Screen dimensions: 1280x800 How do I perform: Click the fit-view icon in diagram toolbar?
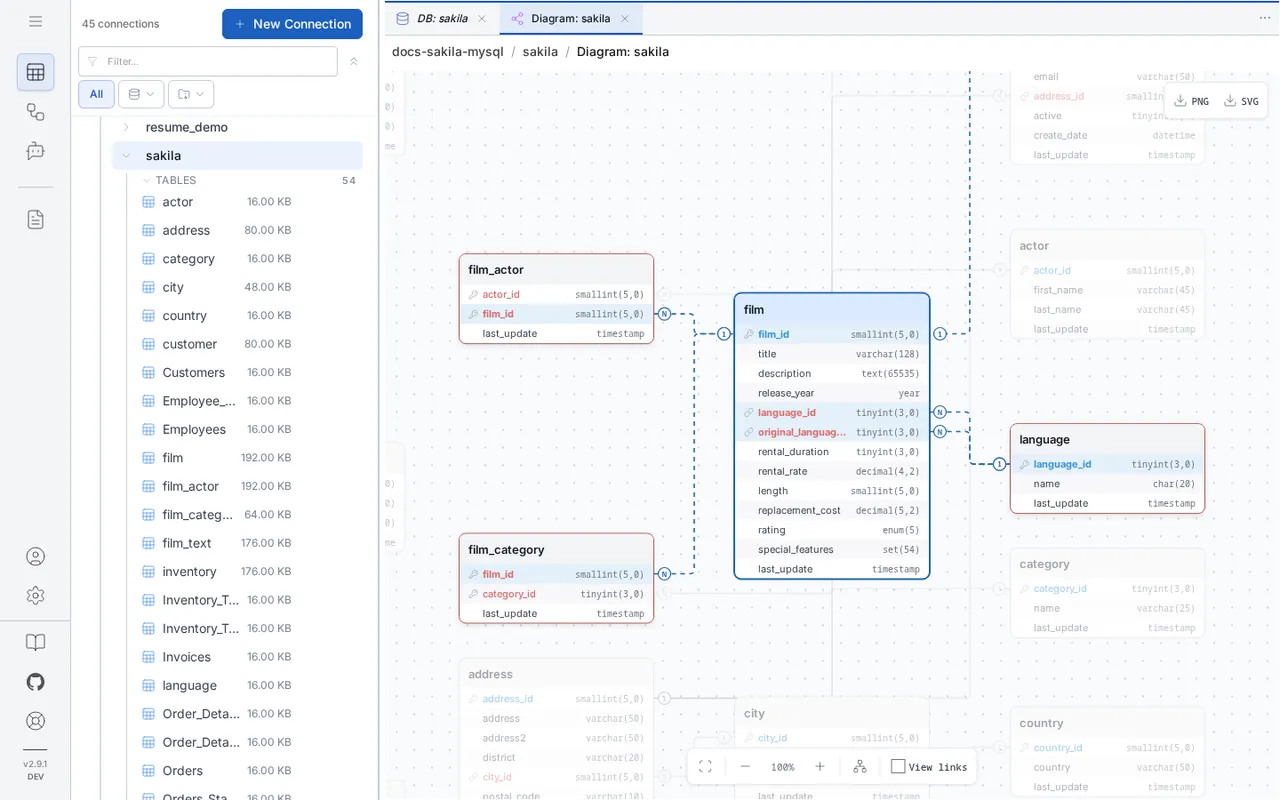pos(705,767)
